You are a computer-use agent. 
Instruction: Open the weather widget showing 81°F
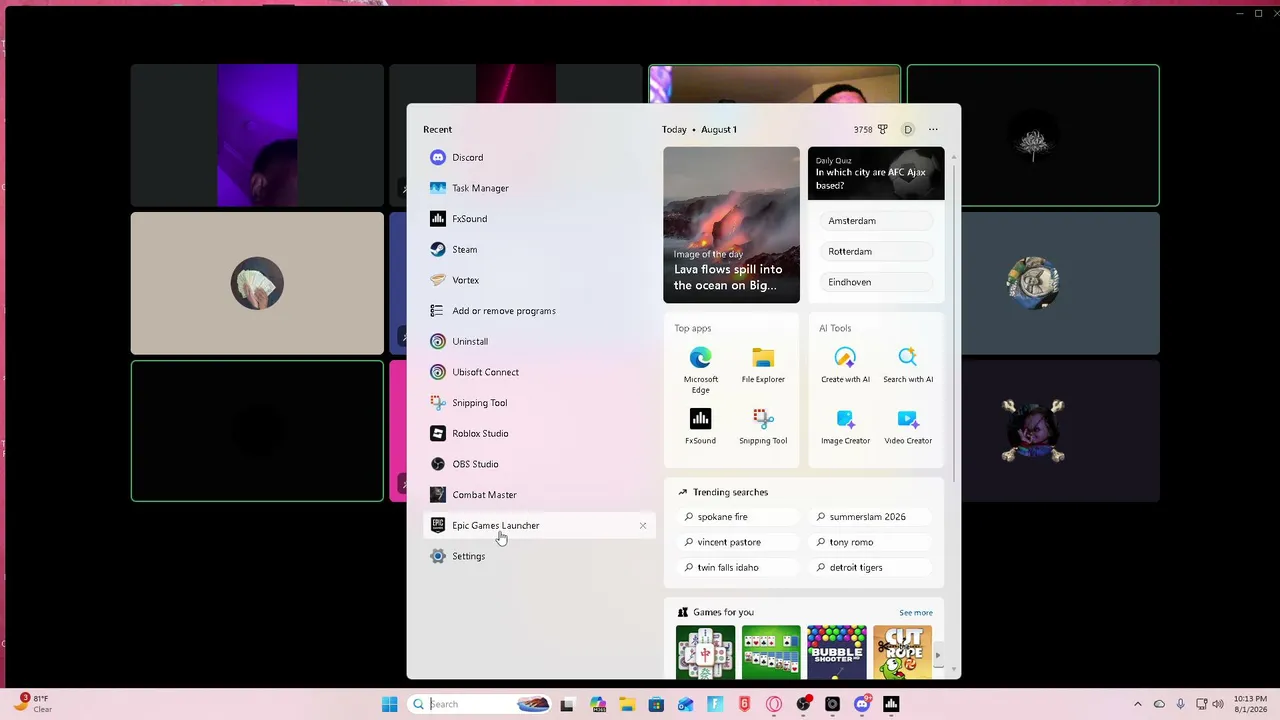click(x=32, y=704)
